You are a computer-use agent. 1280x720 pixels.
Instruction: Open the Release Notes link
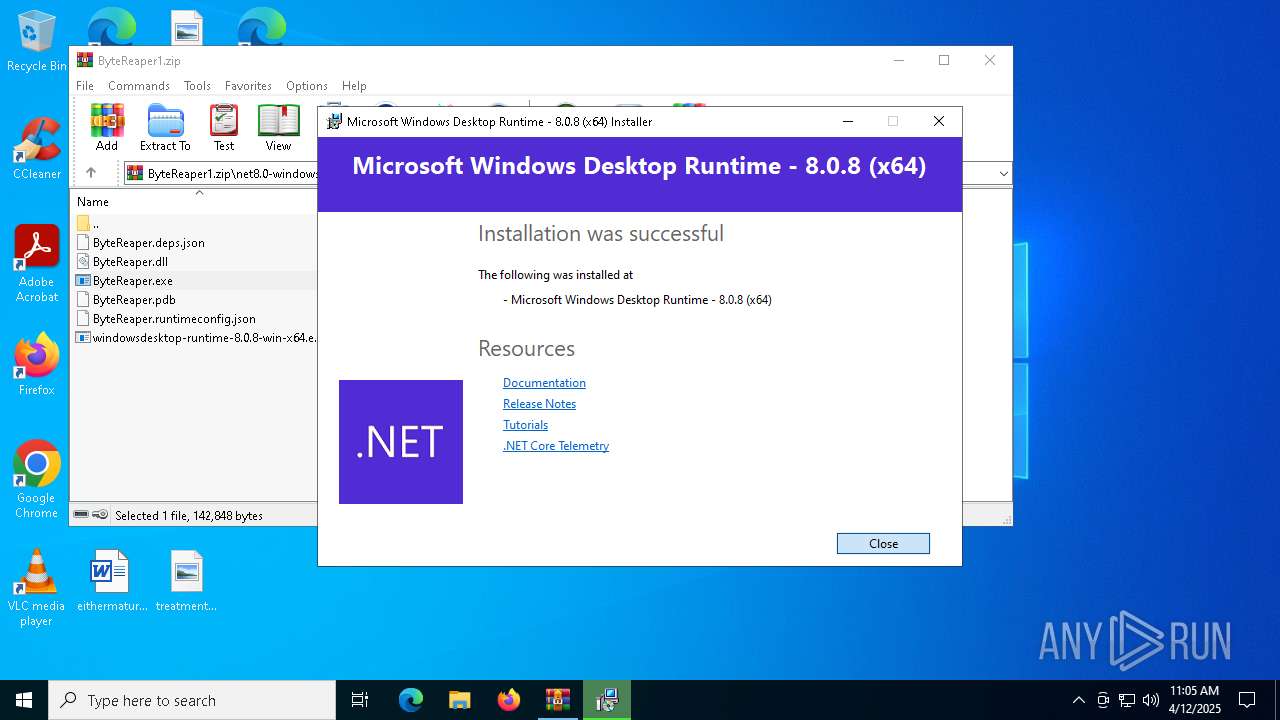click(x=539, y=404)
